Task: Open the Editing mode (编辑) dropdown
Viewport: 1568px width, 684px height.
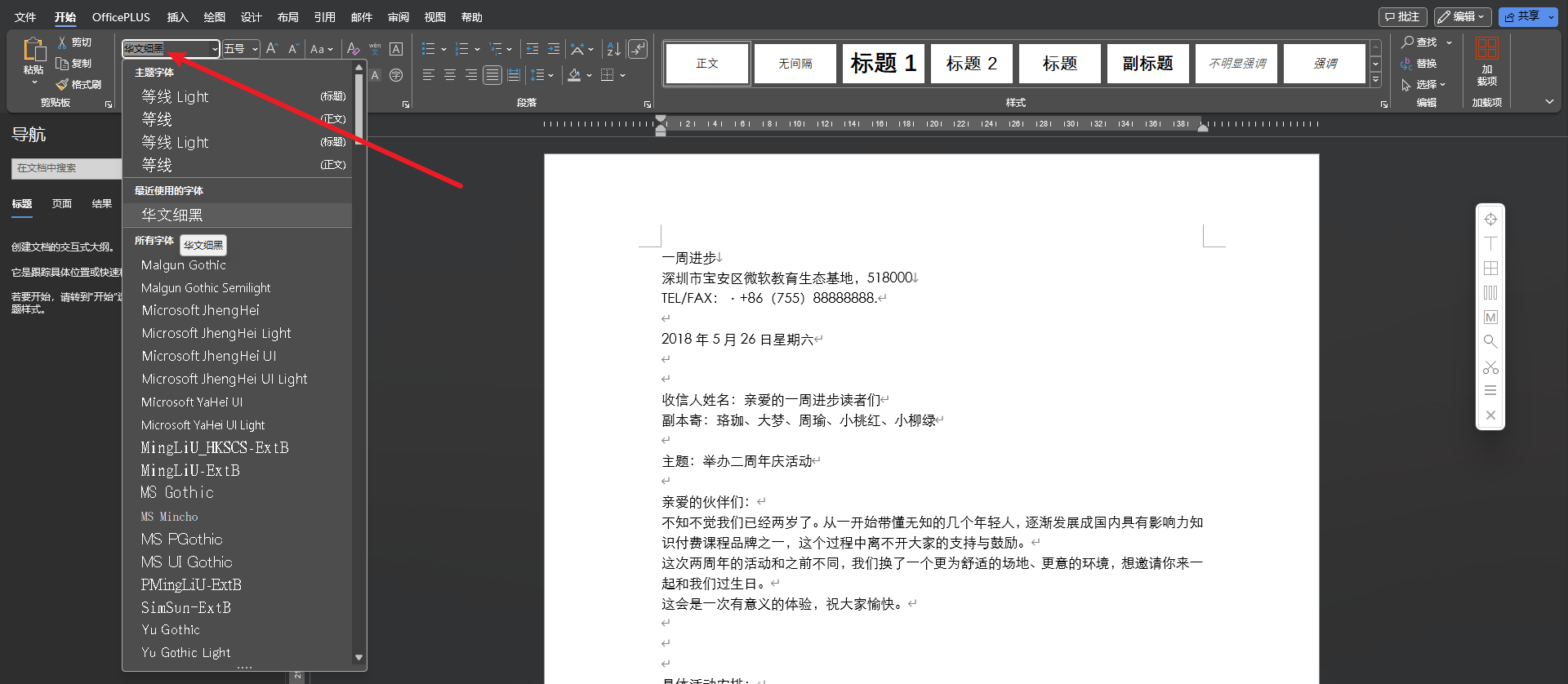Action: coord(1463,16)
